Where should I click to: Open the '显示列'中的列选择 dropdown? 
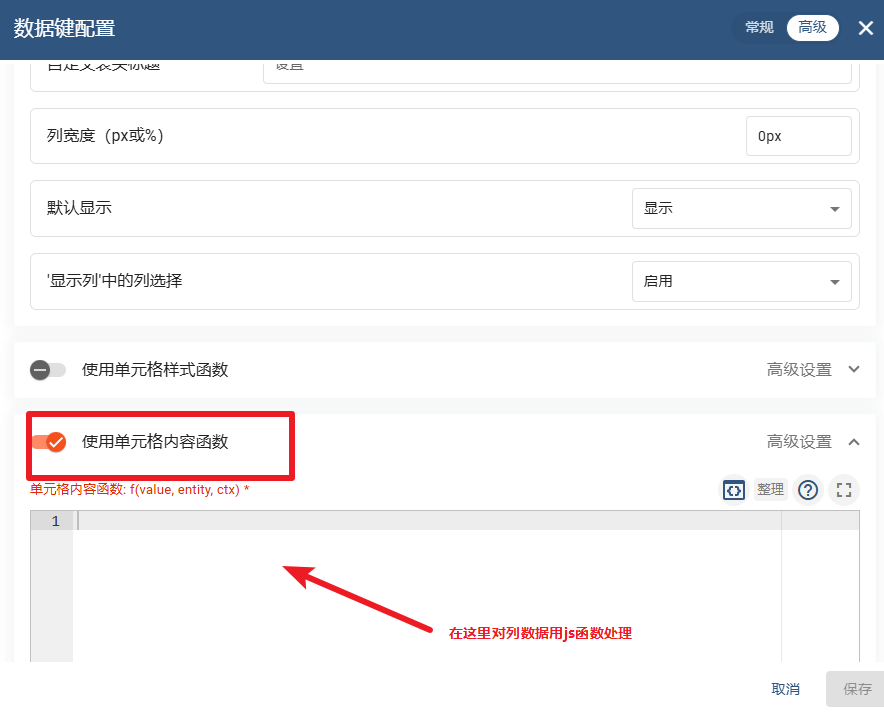tap(741, 281)
